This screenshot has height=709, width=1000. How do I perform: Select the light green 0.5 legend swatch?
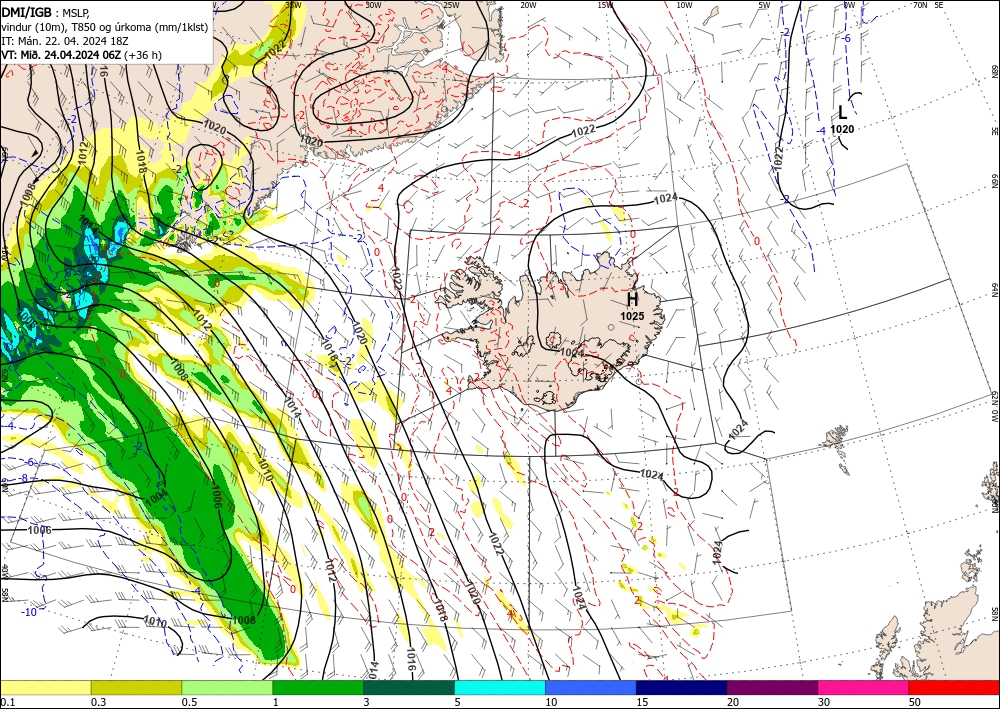point(227,688)
